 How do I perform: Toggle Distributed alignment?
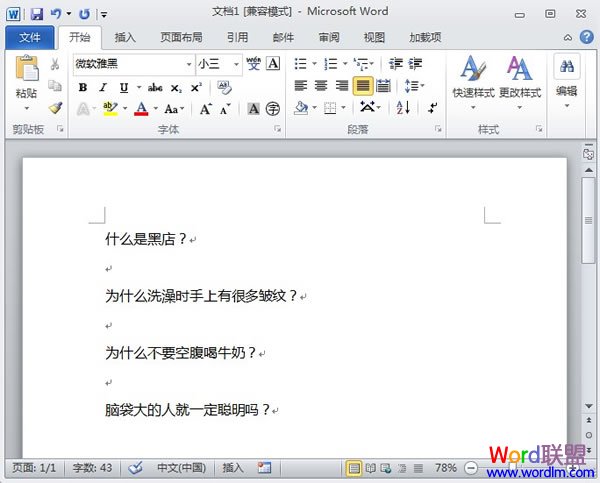click(x=383, y=86)
